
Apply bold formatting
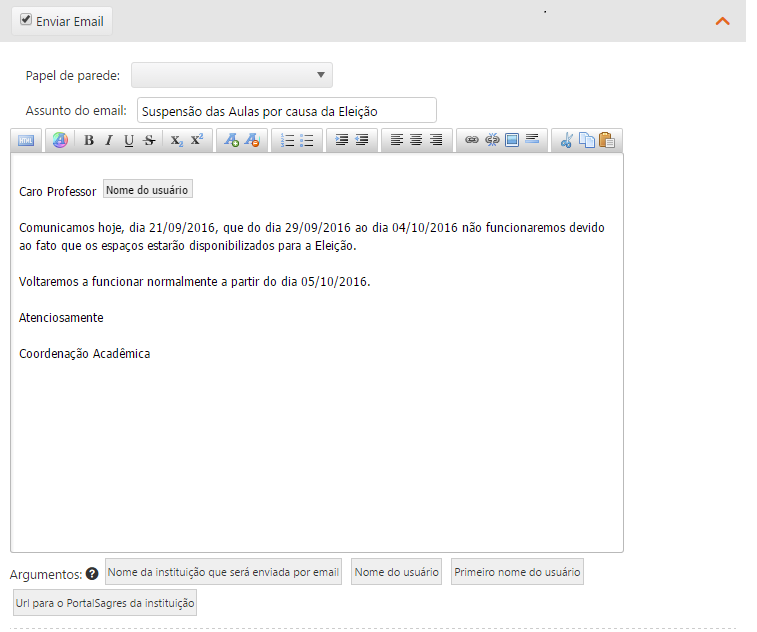pyautogui.click(x=89, y=141)
